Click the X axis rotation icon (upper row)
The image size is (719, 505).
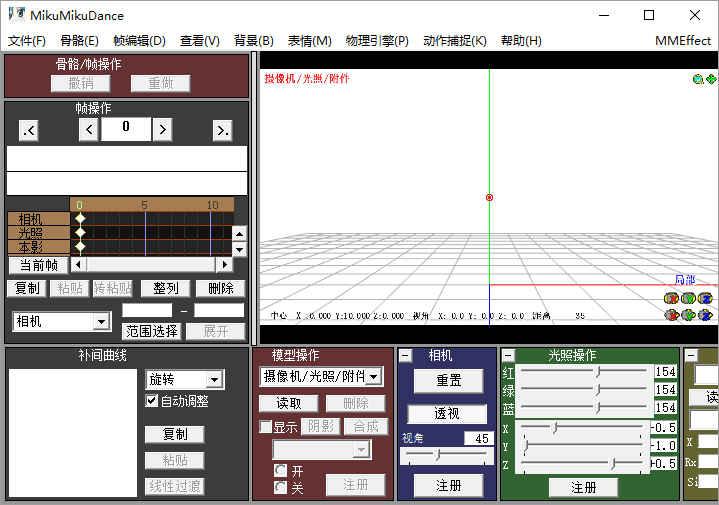(x=671, y=299)
